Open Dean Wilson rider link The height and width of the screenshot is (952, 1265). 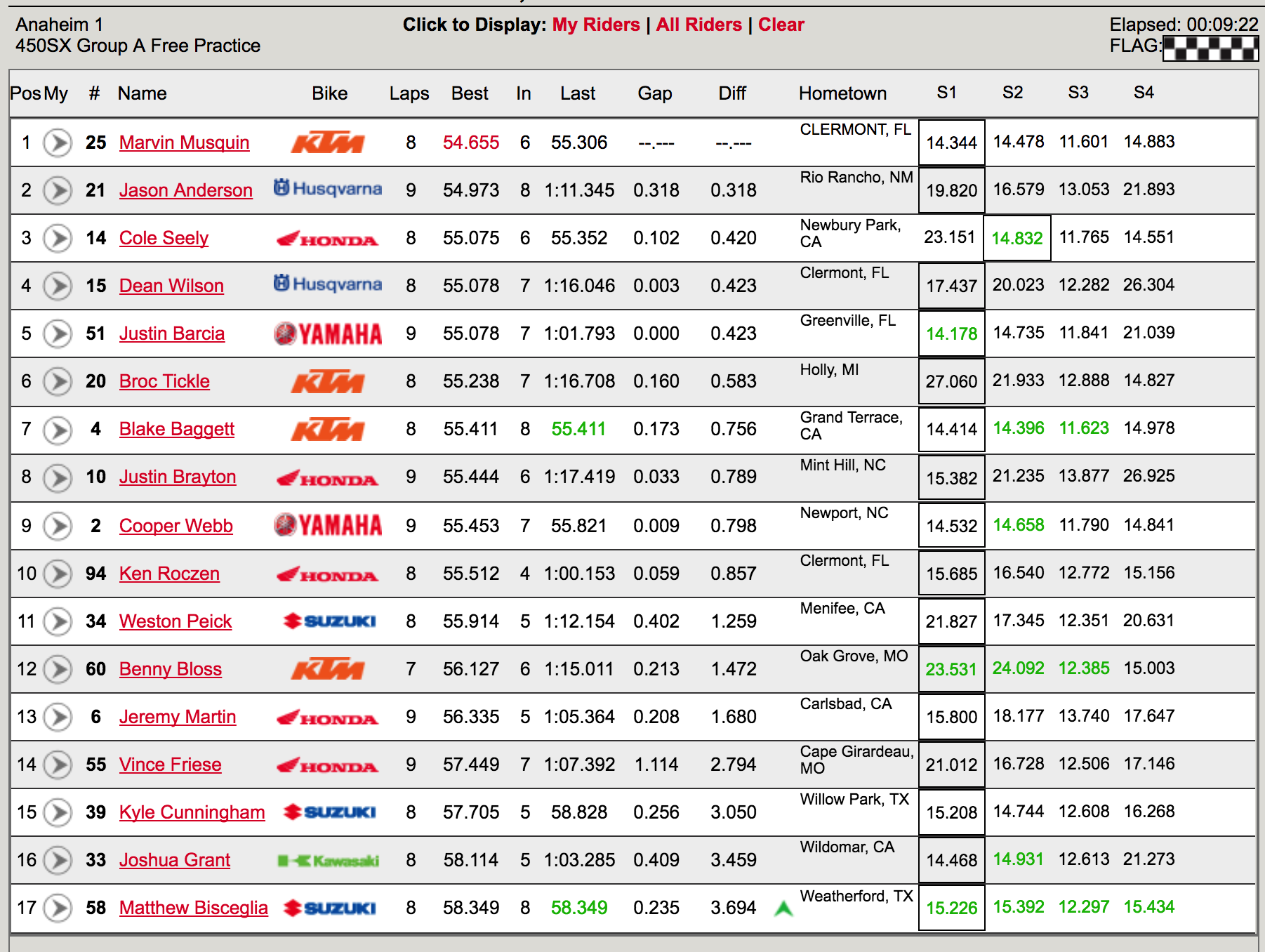pos(172,286)
